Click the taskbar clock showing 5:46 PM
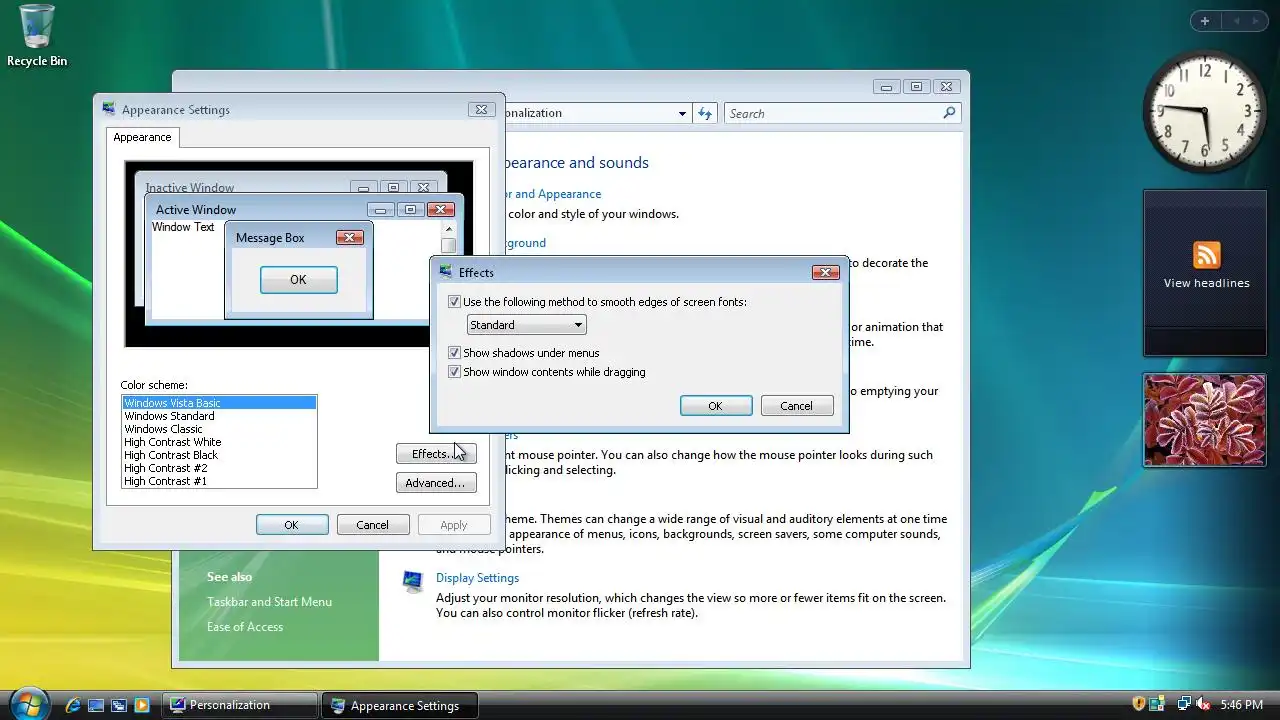 tap(1241, 705)
